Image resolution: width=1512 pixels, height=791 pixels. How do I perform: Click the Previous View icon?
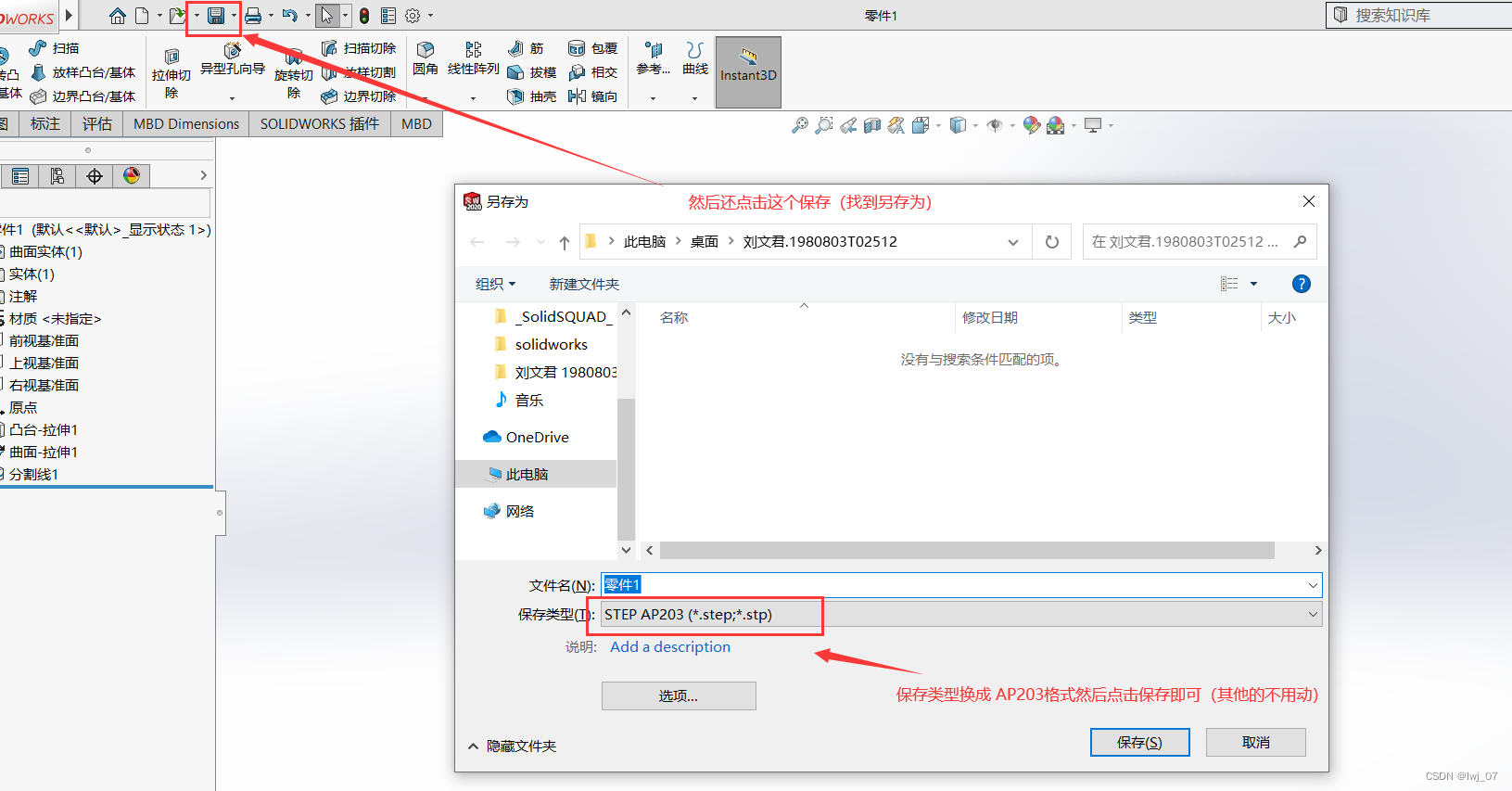click(x=848, y=125)
